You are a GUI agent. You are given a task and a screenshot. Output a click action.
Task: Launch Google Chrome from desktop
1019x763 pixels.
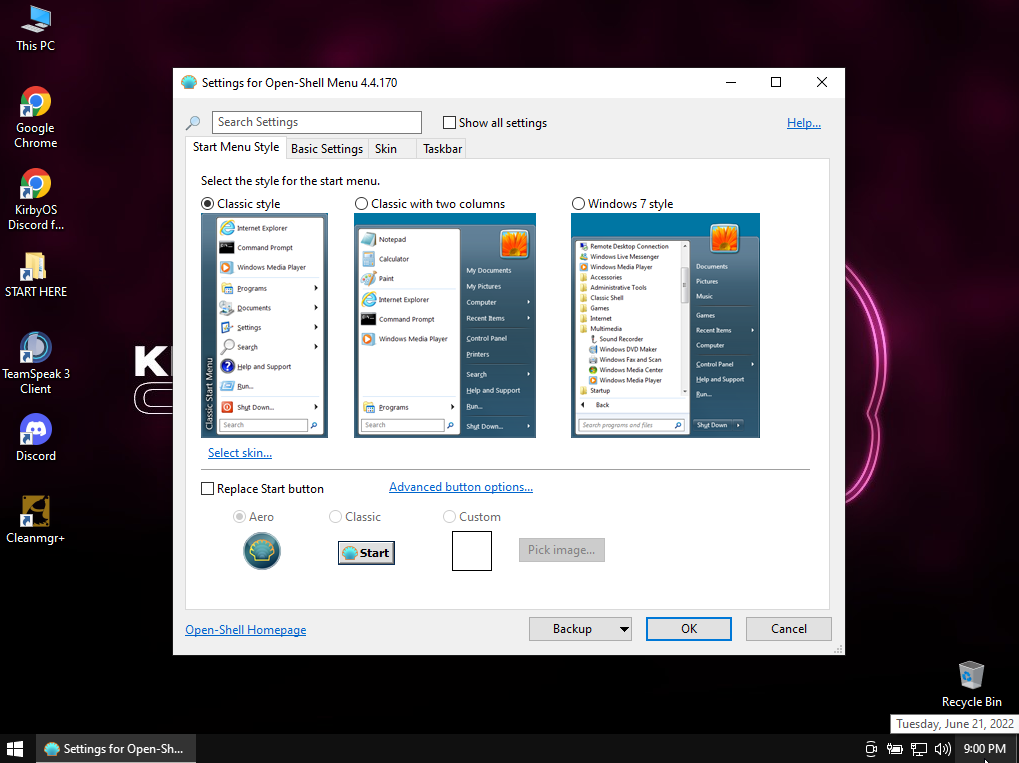click(x=36, y=117)
